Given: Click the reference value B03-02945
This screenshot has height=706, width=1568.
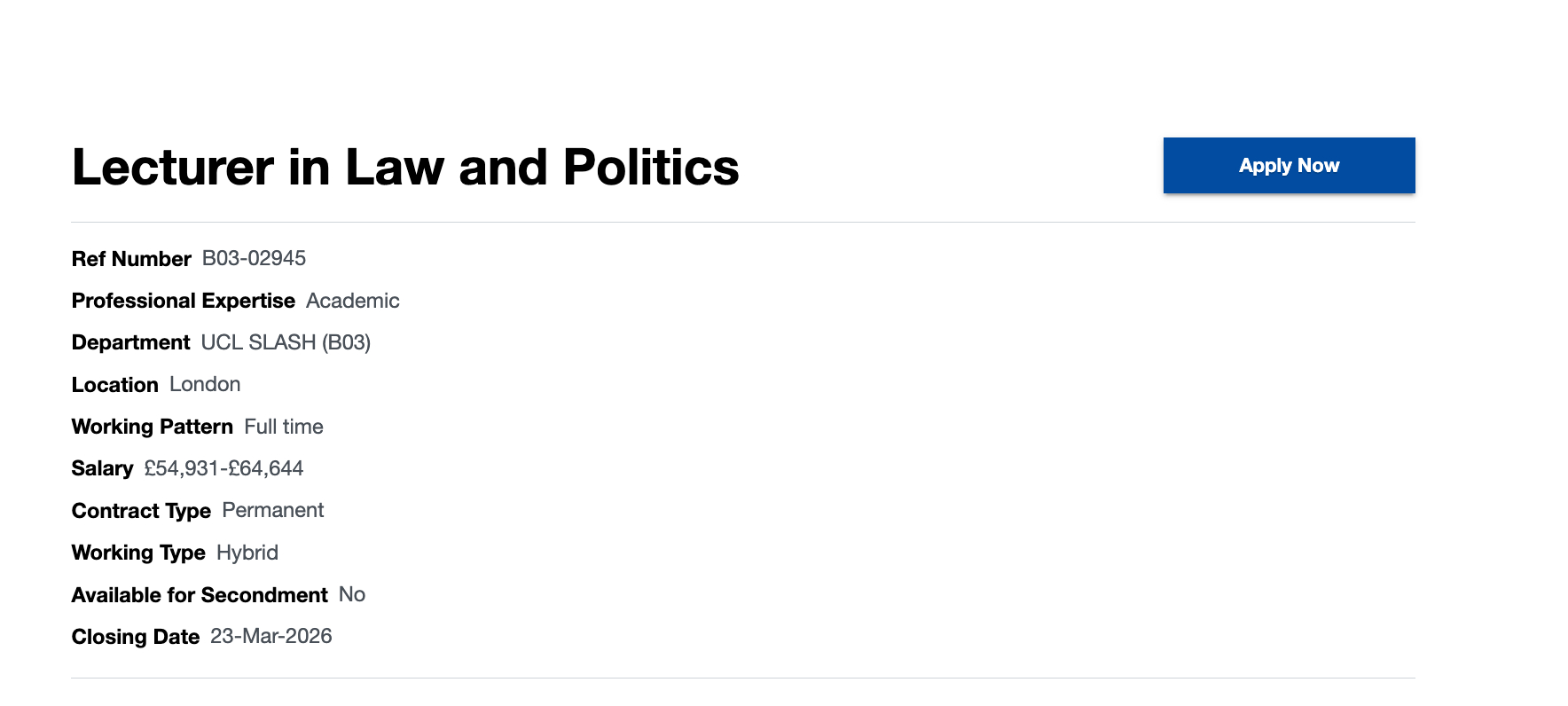Looking at the screenshot, I should 254,258.
